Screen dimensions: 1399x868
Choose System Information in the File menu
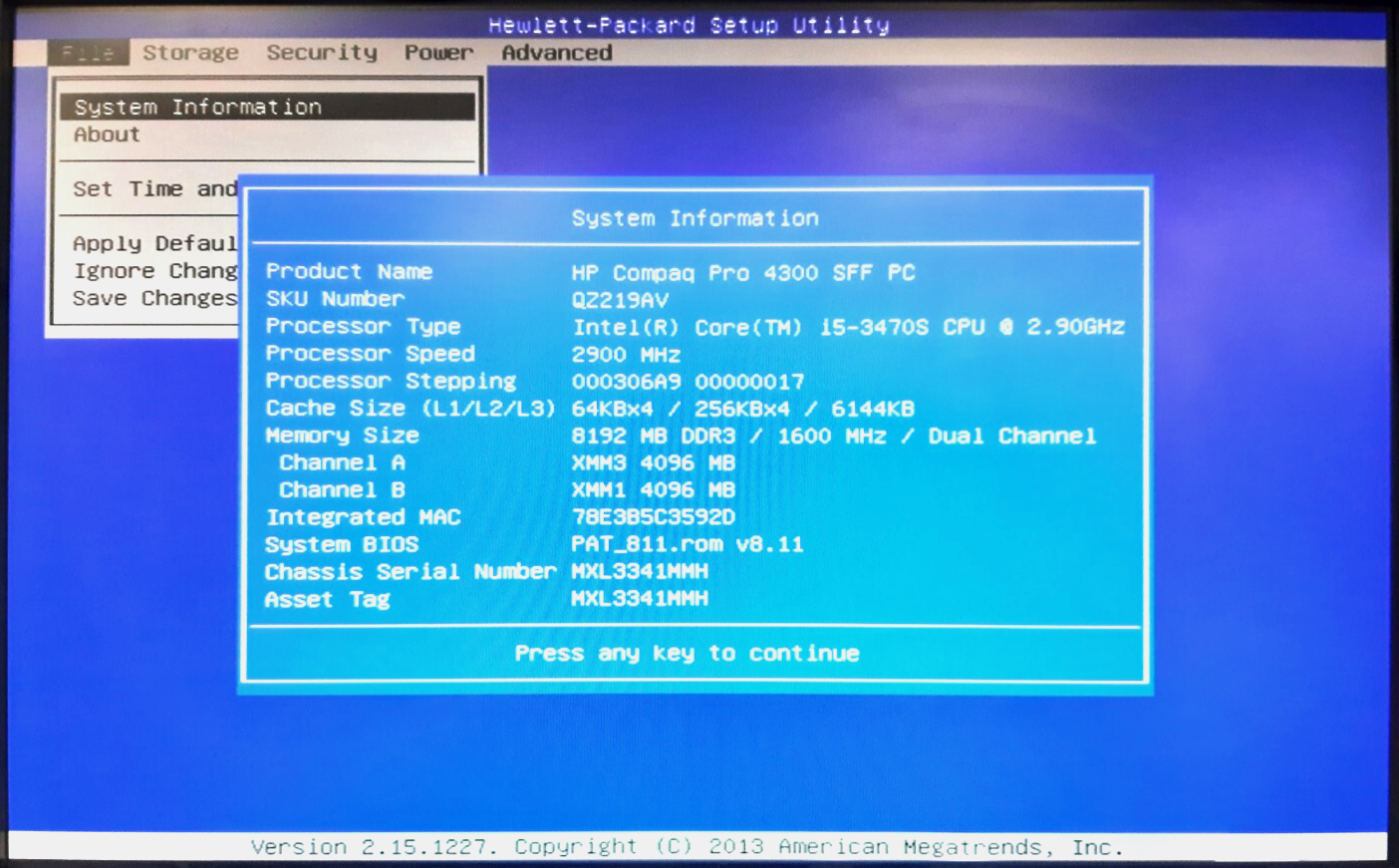[267, 107]
